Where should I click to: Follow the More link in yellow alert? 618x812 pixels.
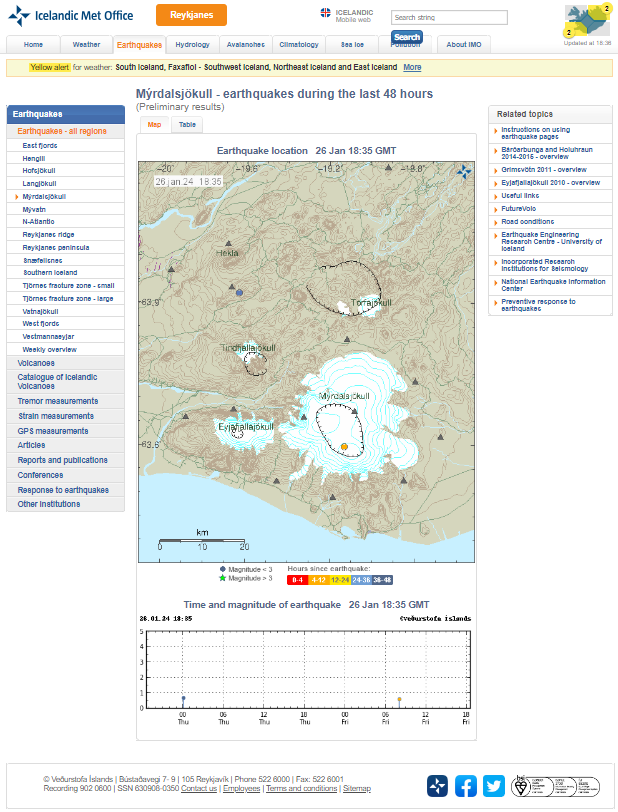412,67
